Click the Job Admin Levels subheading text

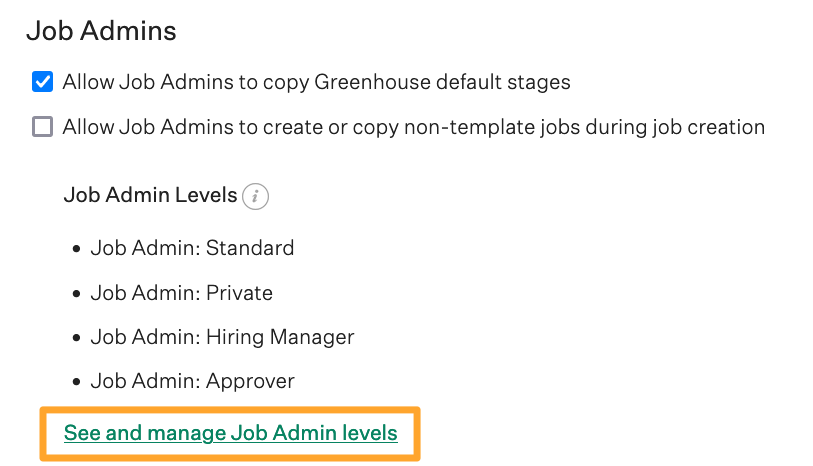(x=150, y=195)
